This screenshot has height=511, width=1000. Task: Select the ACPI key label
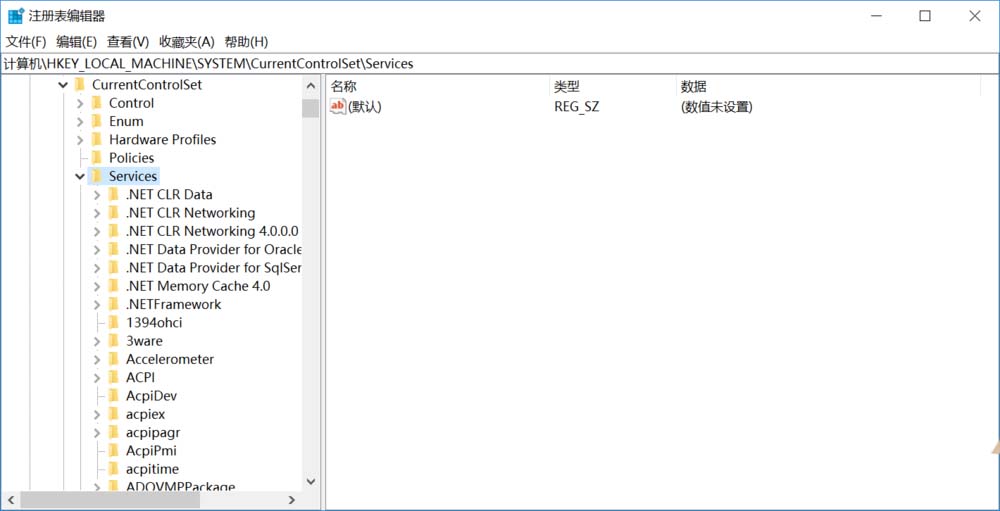point(140,378)
